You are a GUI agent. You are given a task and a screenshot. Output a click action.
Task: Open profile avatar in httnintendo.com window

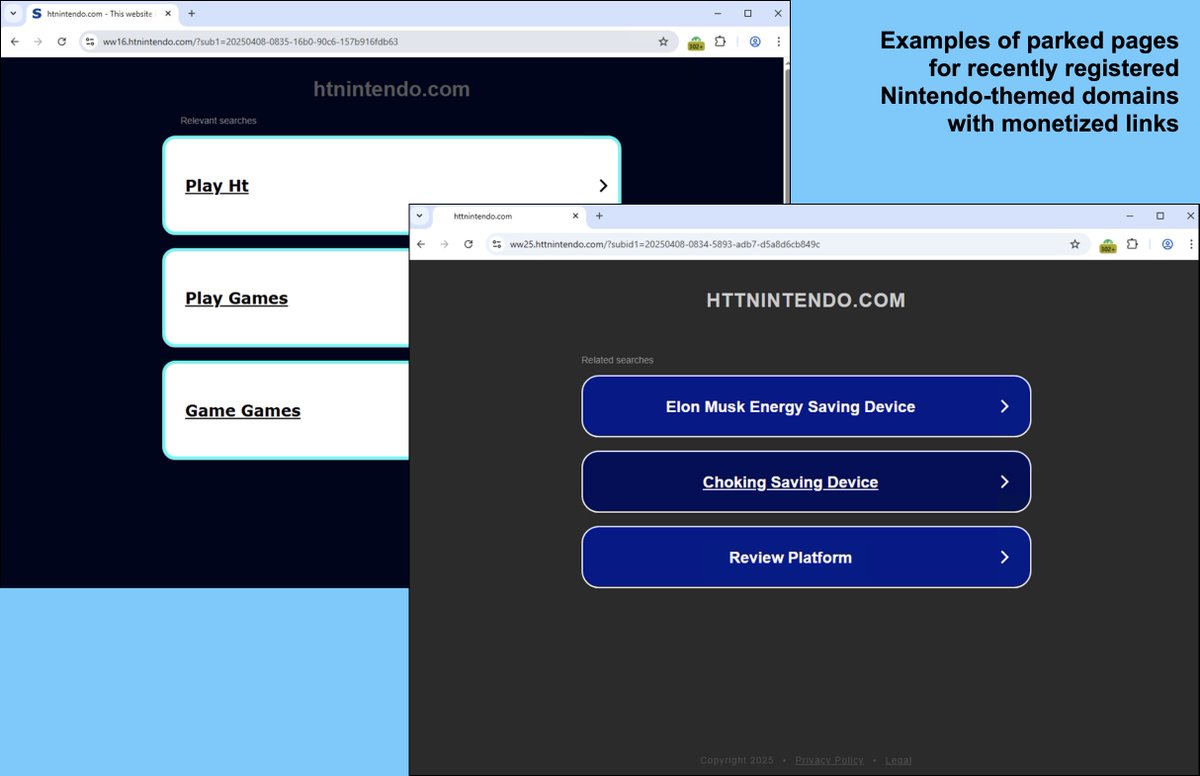tap(1167, 244)
